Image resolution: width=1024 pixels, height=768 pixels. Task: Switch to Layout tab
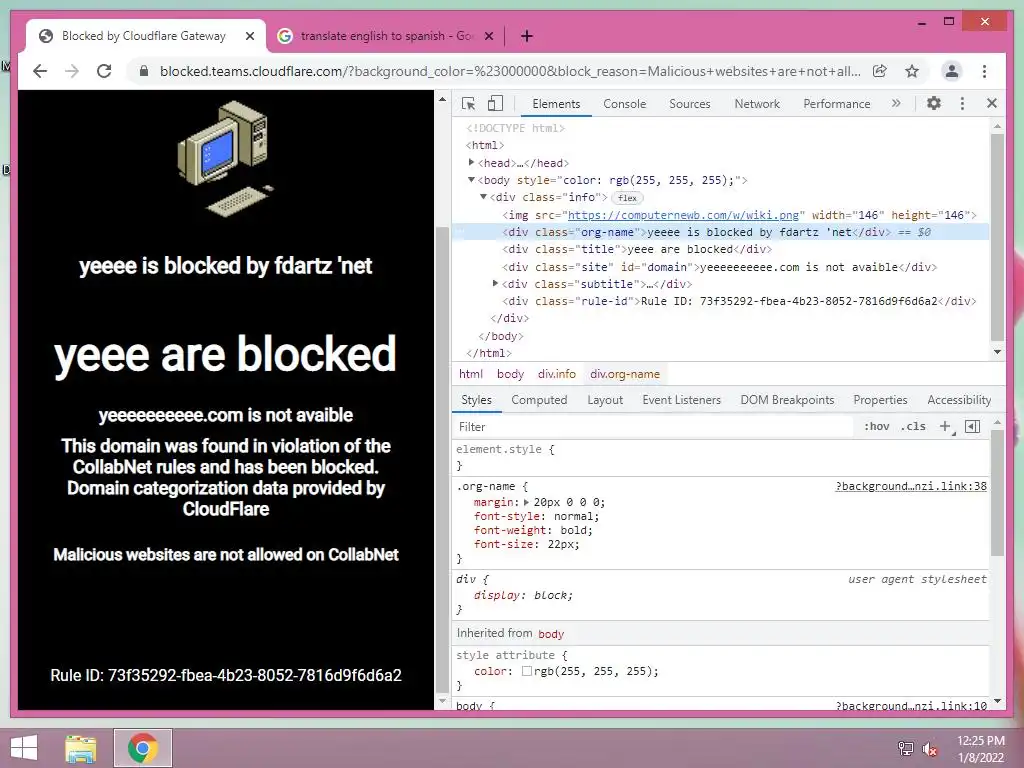coord(605,400)
